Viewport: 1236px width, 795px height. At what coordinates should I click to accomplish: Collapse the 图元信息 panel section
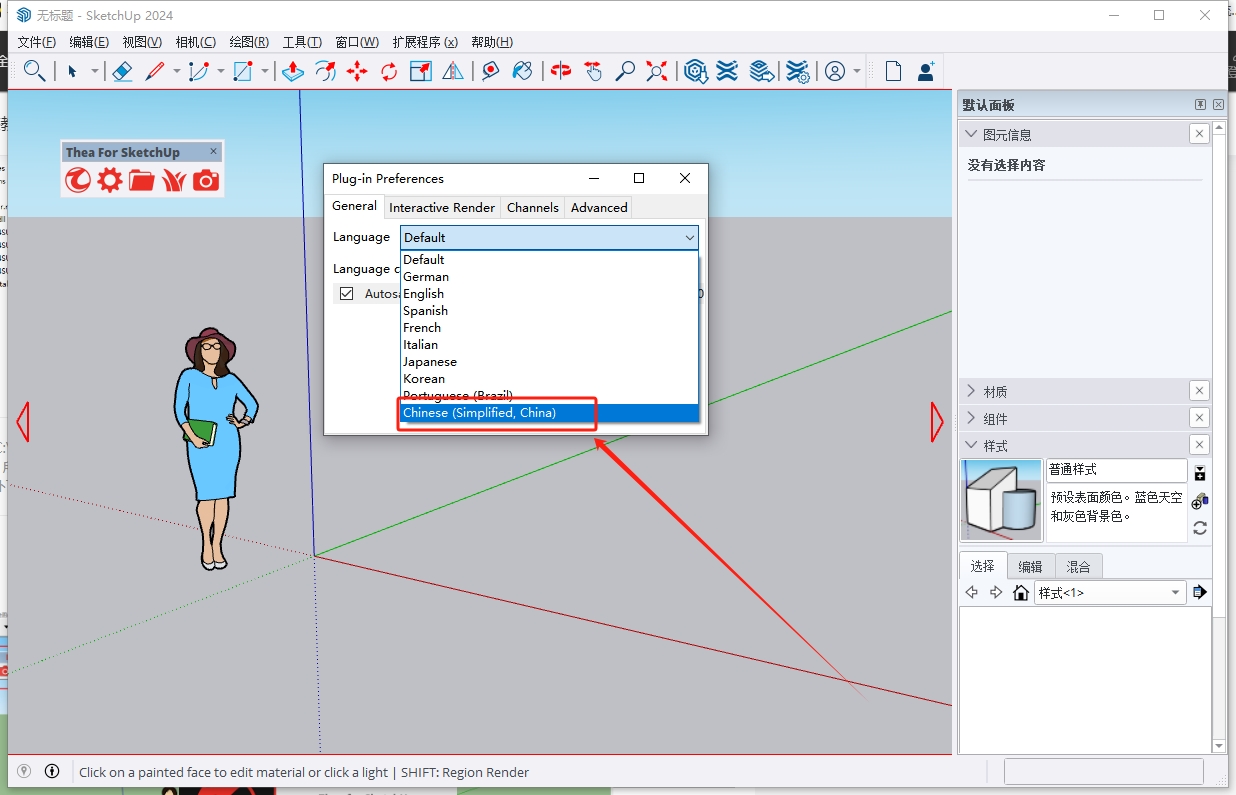(971, 134)
